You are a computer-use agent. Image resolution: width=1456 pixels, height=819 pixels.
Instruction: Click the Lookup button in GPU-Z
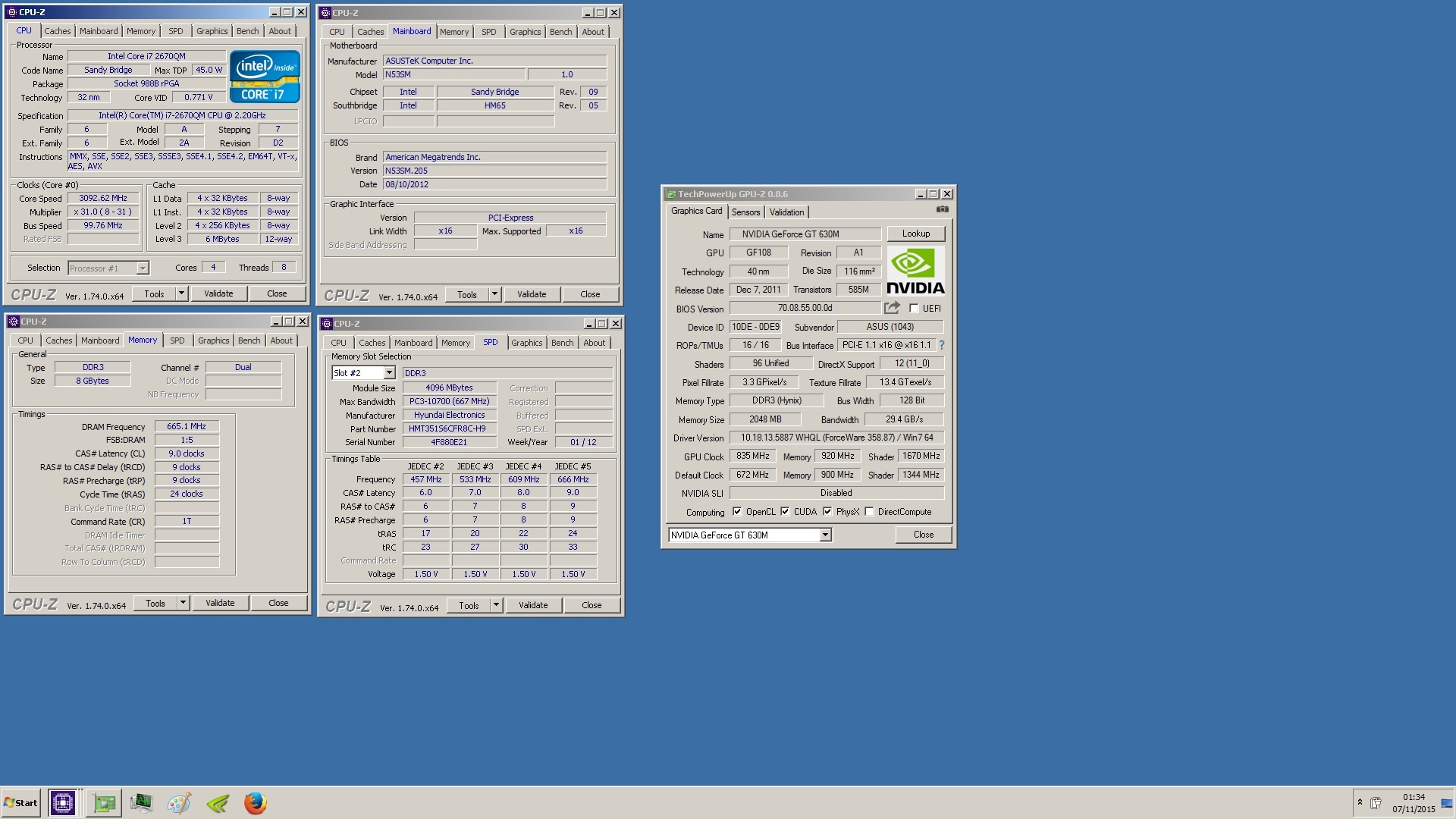pos(915,234)
